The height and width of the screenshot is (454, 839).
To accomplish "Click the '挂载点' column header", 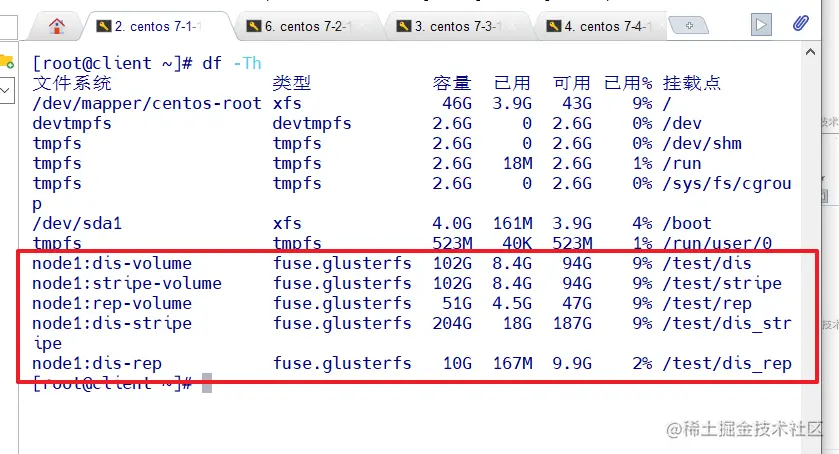I will [x=692, y=83].
